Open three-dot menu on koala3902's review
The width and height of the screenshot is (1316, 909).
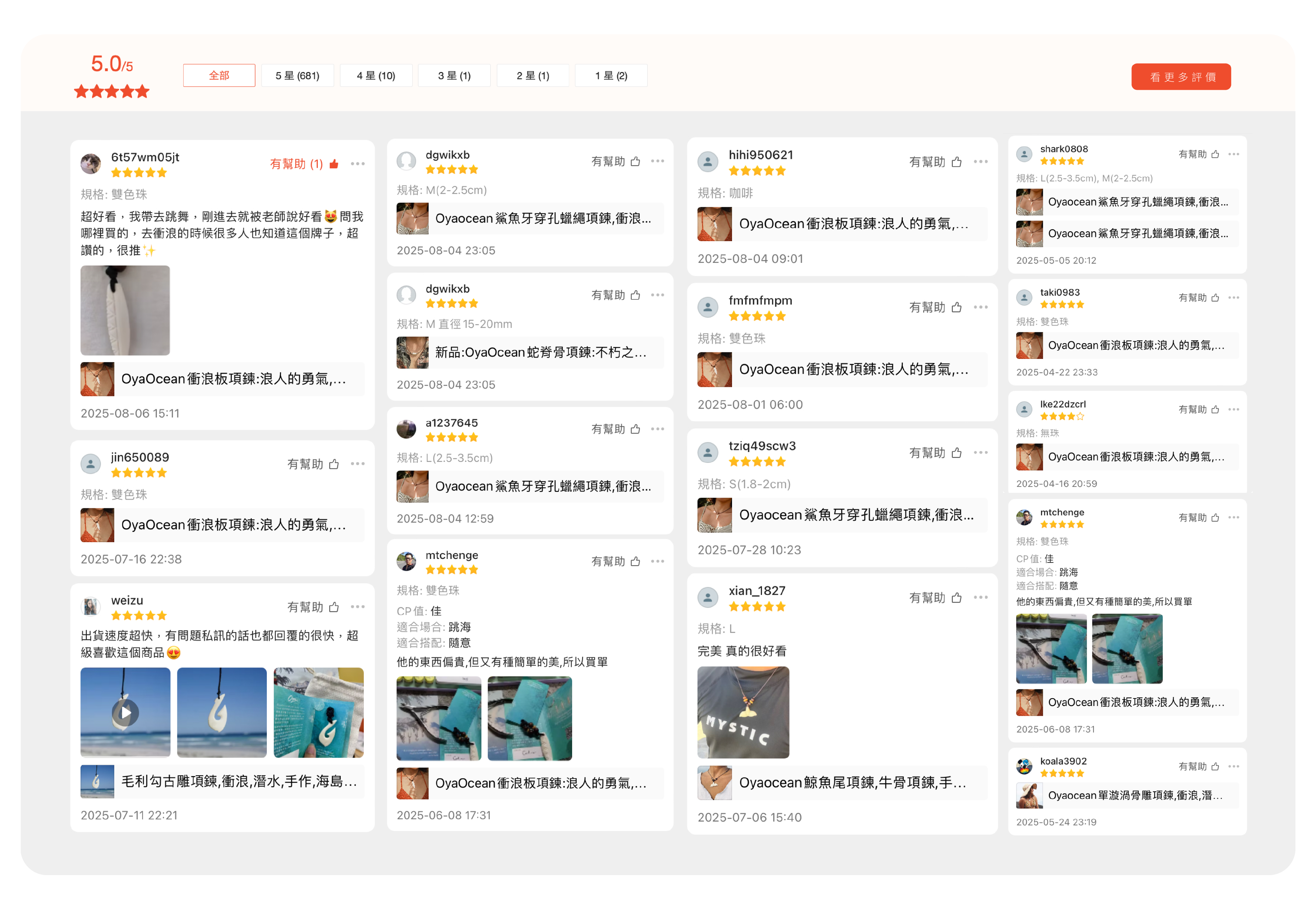coord(1233,766)
